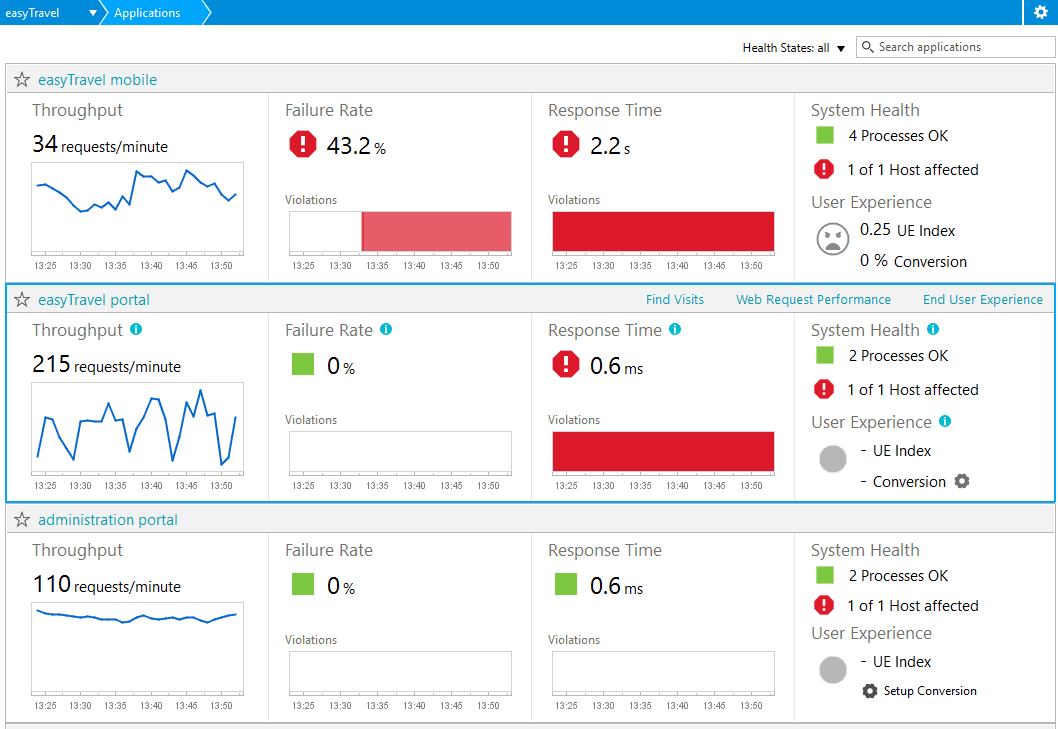This screenshot has height=729, width=1058.
Task: Click easyTravel portal Response Time violations bar
Action: (663, 452)
